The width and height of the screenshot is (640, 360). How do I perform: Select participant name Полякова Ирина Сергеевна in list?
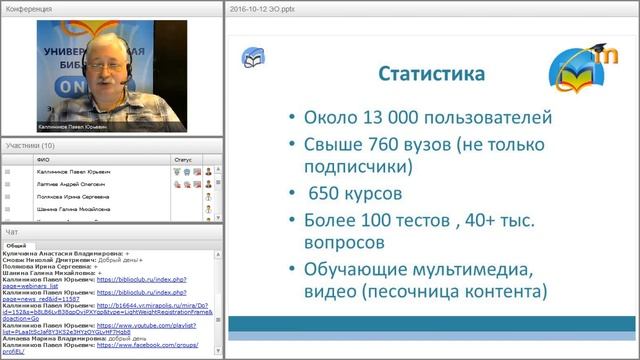point(73,197)
